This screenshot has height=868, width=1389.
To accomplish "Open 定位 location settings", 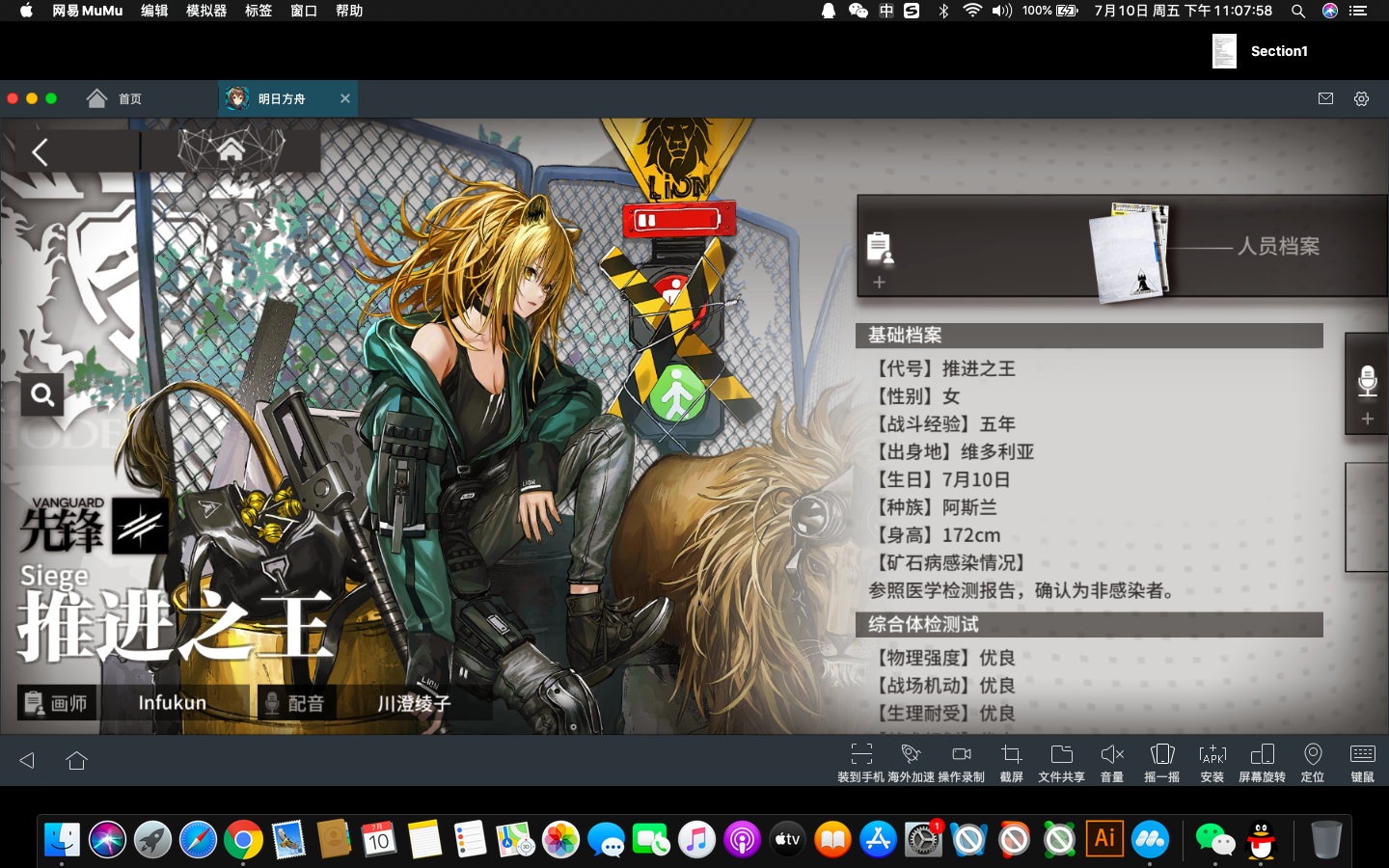I will pos(1312,762).
